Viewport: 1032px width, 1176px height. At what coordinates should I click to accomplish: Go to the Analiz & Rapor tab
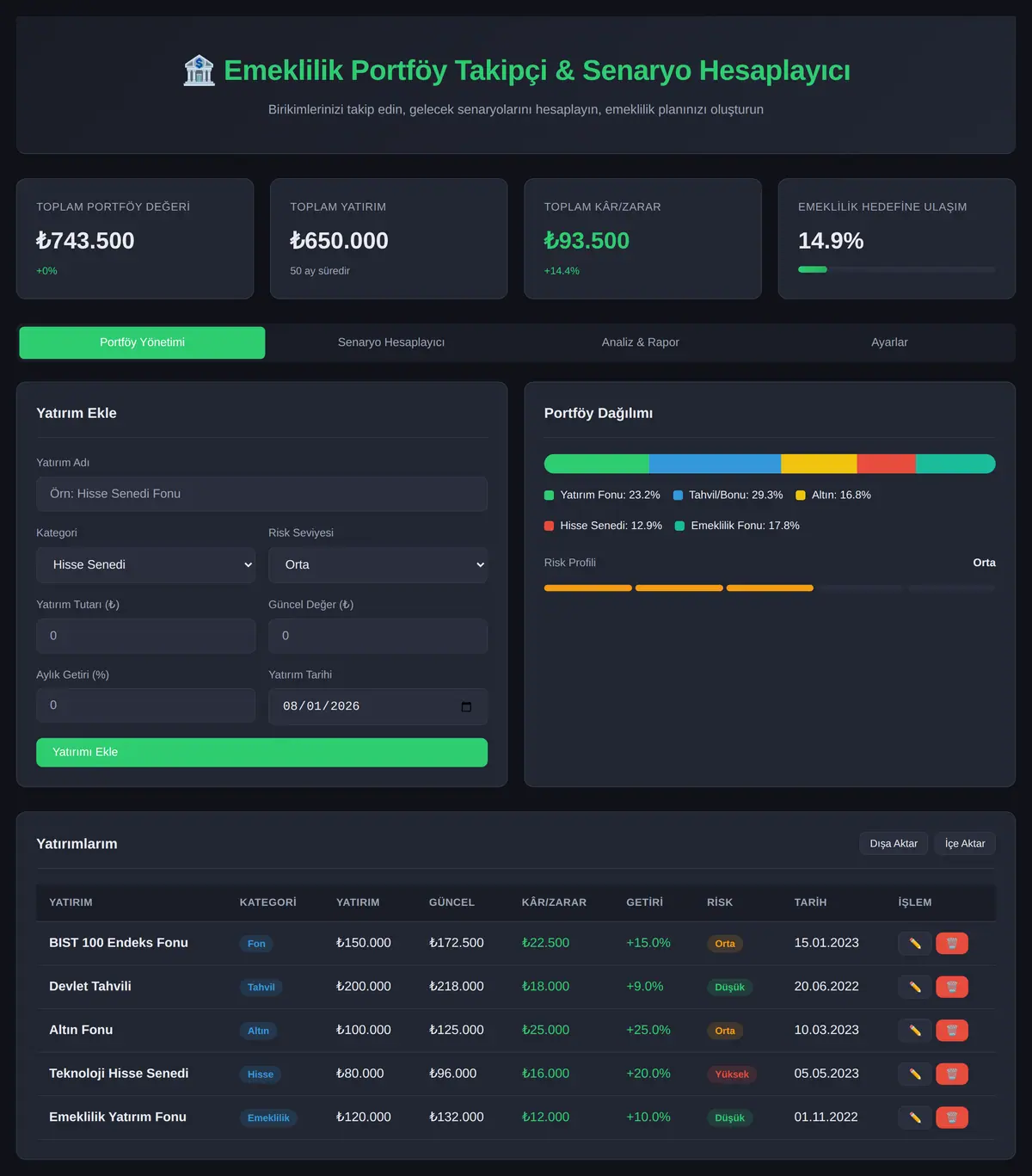coord(641,342)
